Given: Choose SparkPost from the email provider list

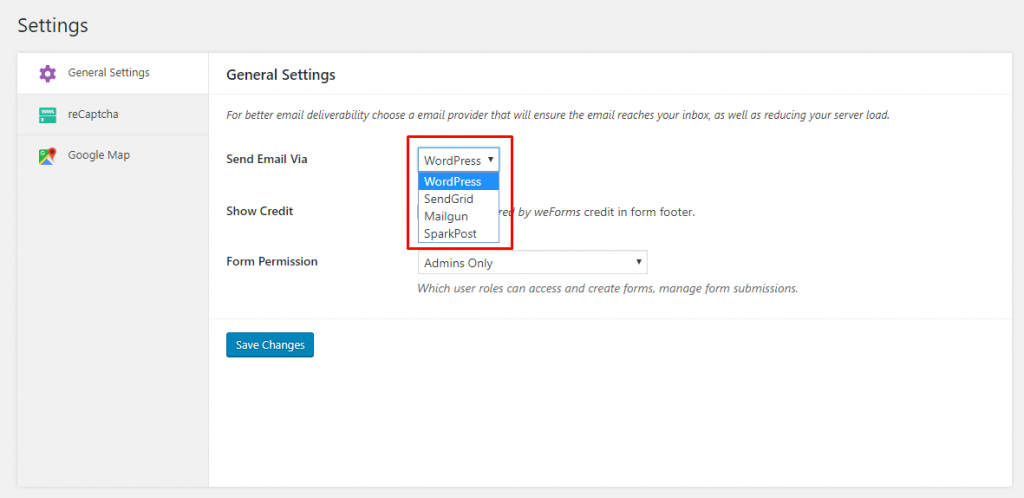Looking at the screenshot, I should (x=458, y=233).
